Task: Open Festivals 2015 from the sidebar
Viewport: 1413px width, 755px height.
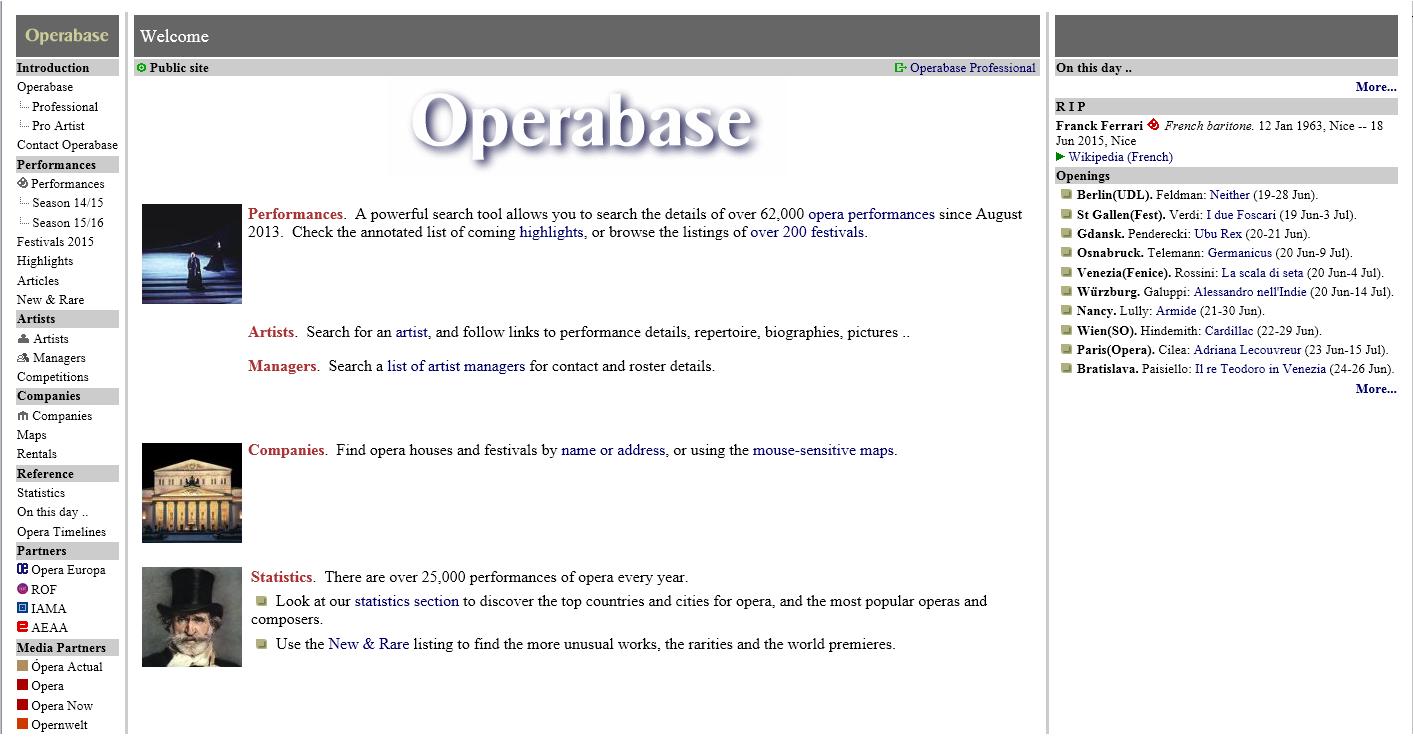Action: point(55,242)
